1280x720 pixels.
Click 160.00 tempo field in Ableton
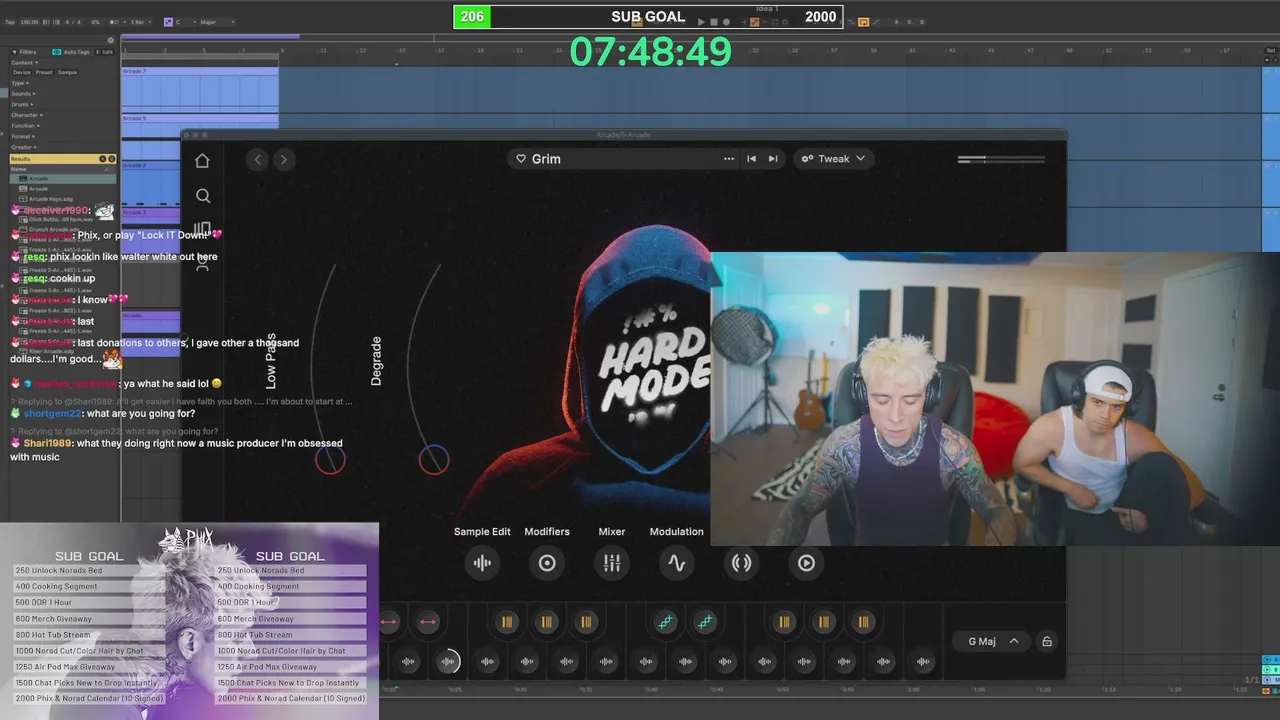coord(29,22)
